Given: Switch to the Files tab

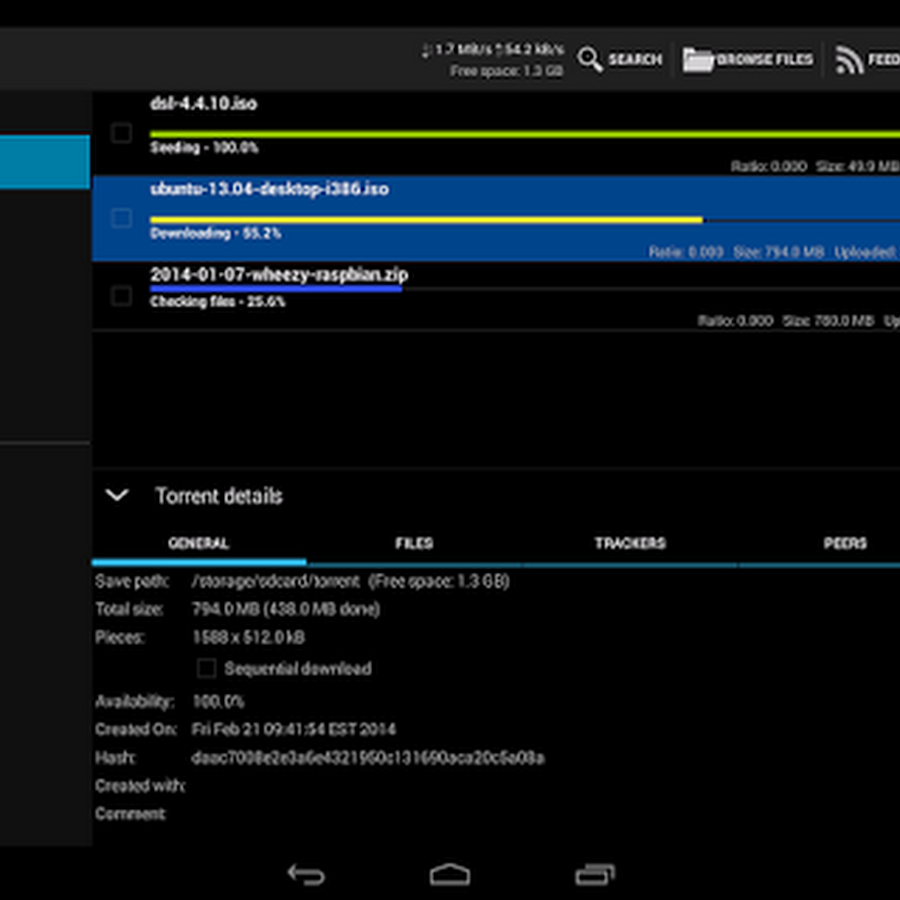Looking at the screenshot, I should pyautogui.click(x=414, y=543).
